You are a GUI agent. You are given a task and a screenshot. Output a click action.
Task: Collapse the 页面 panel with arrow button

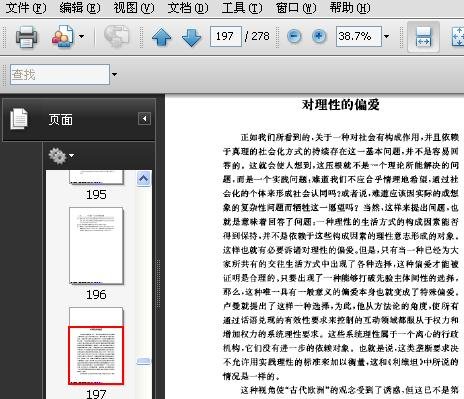[144, 119]
